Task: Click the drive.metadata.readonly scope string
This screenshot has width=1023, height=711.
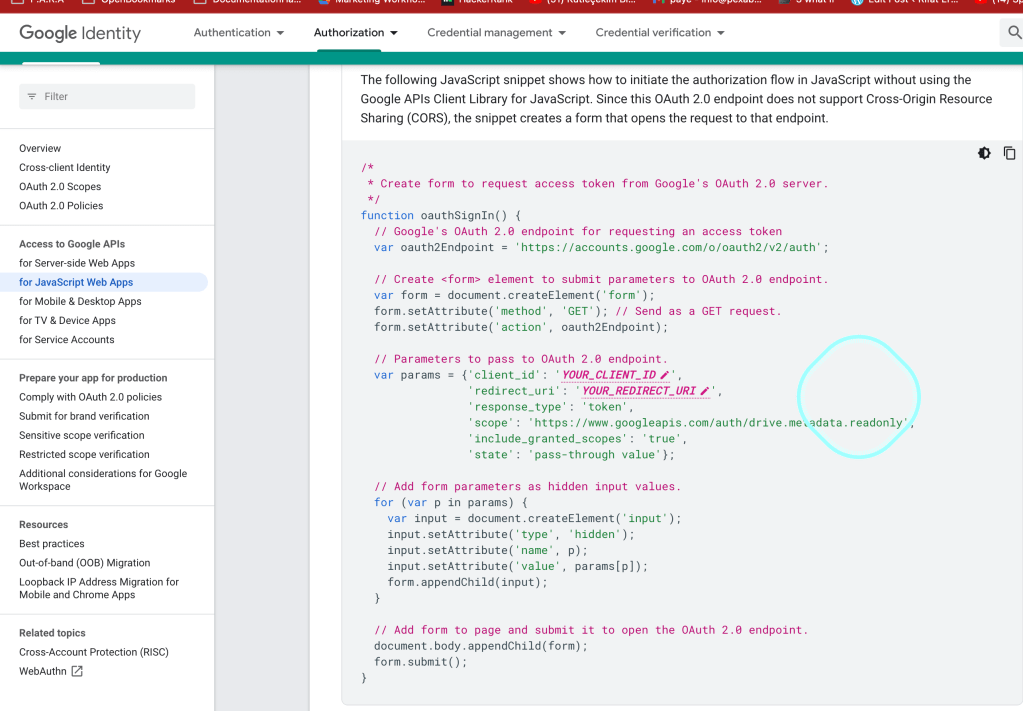Action: [x=718, y=423]
